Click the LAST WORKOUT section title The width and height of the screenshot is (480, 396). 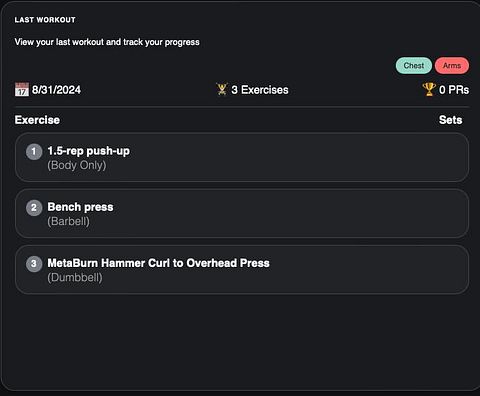click(x=45, y=20)
